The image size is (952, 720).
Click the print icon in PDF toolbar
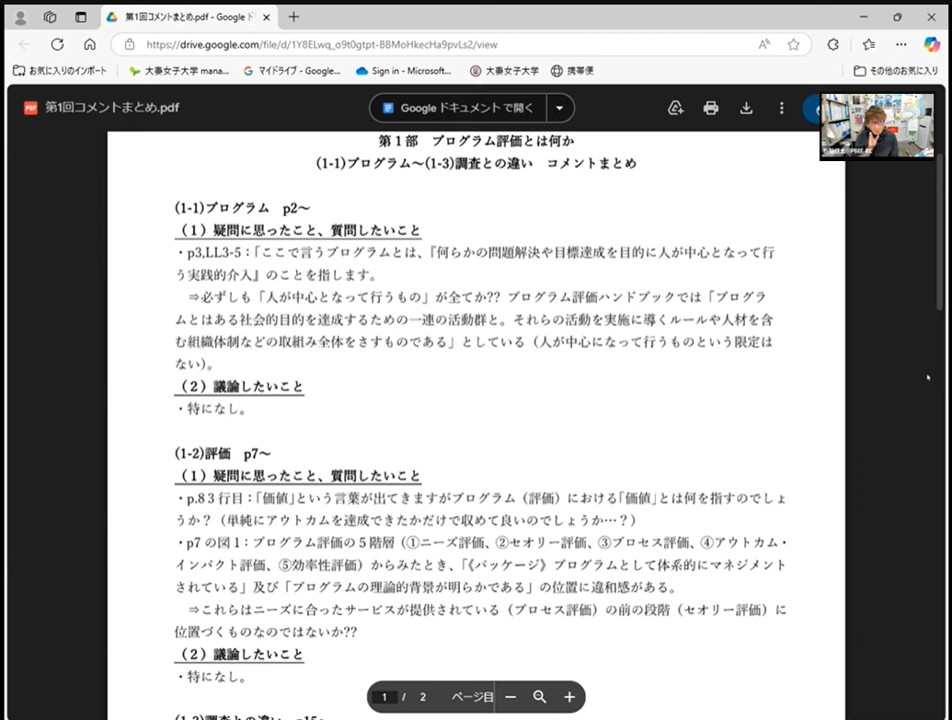tap(711, 108)
